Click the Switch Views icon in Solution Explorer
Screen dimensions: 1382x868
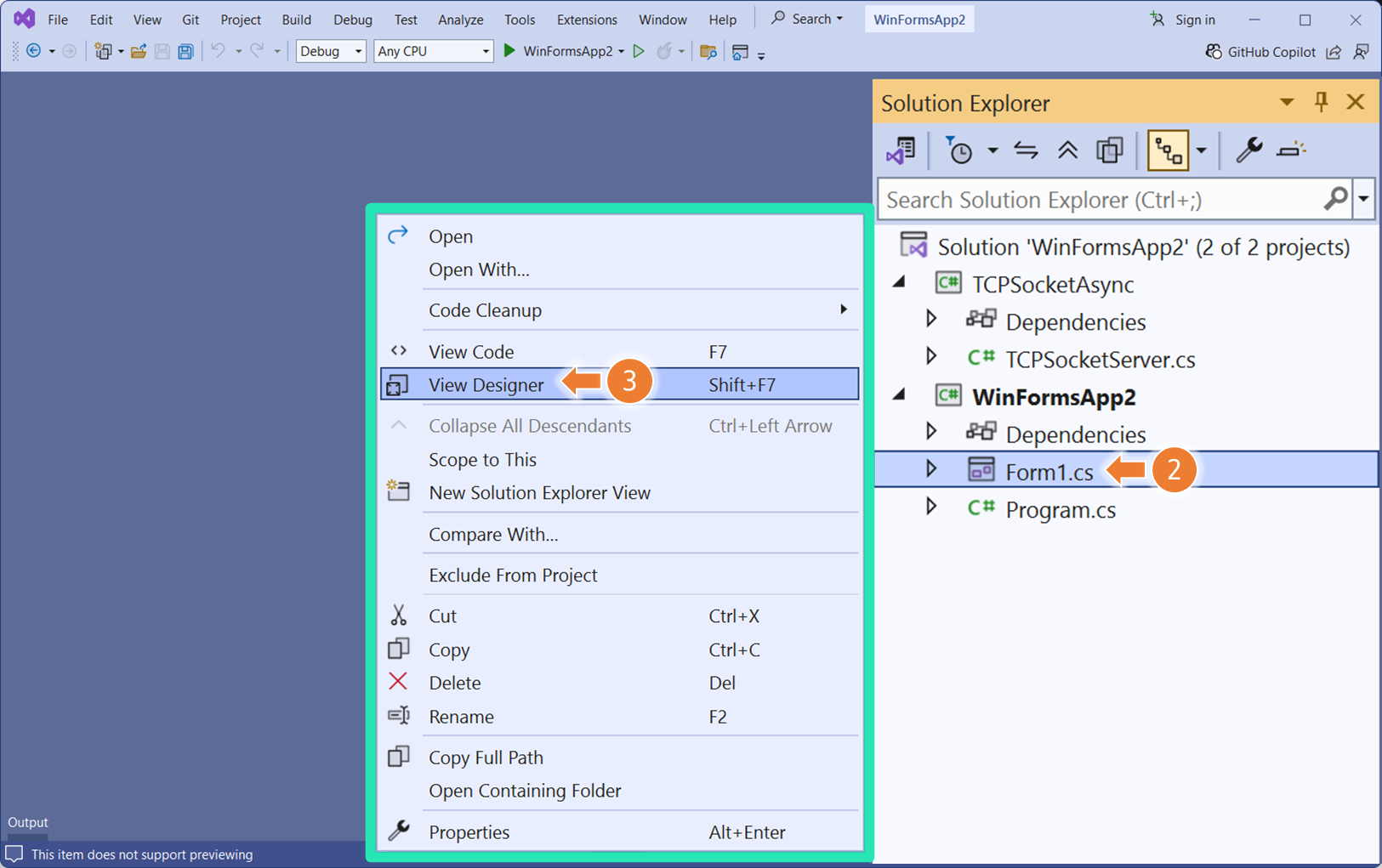coord(901,150)
